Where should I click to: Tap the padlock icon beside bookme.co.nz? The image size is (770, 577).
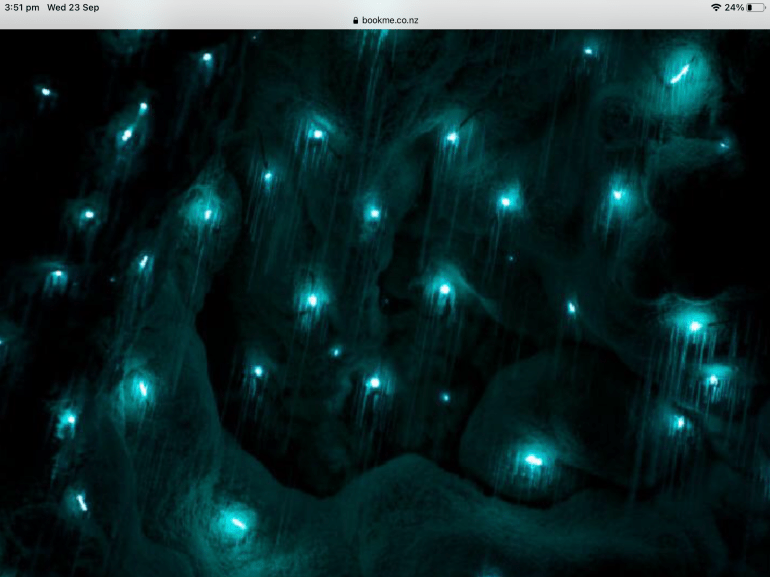pos(354,20)
